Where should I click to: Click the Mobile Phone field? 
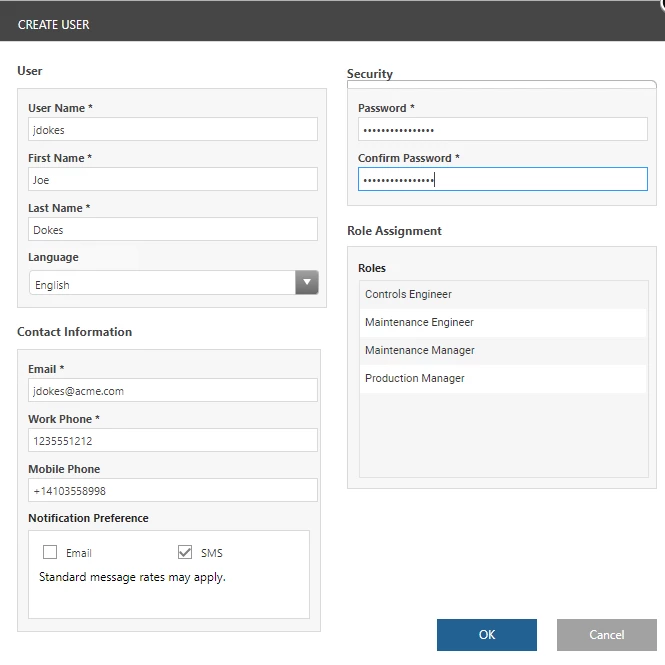pos(173,490)
